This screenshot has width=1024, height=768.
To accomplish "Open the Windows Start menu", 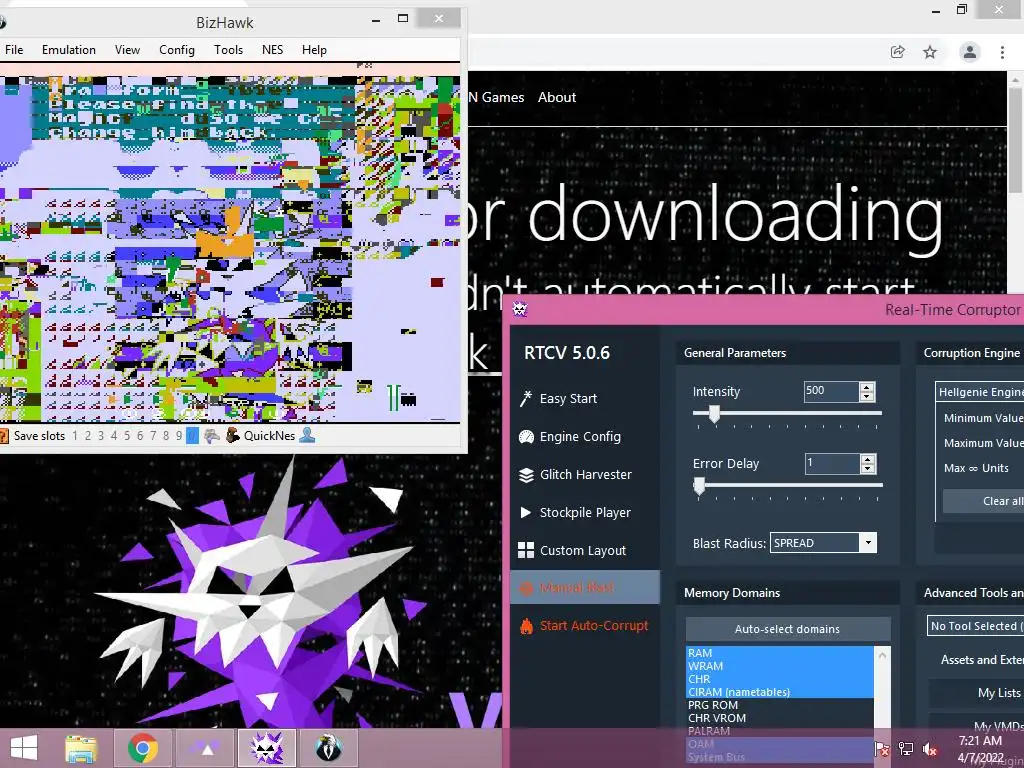I will click(x=24, y=748).
